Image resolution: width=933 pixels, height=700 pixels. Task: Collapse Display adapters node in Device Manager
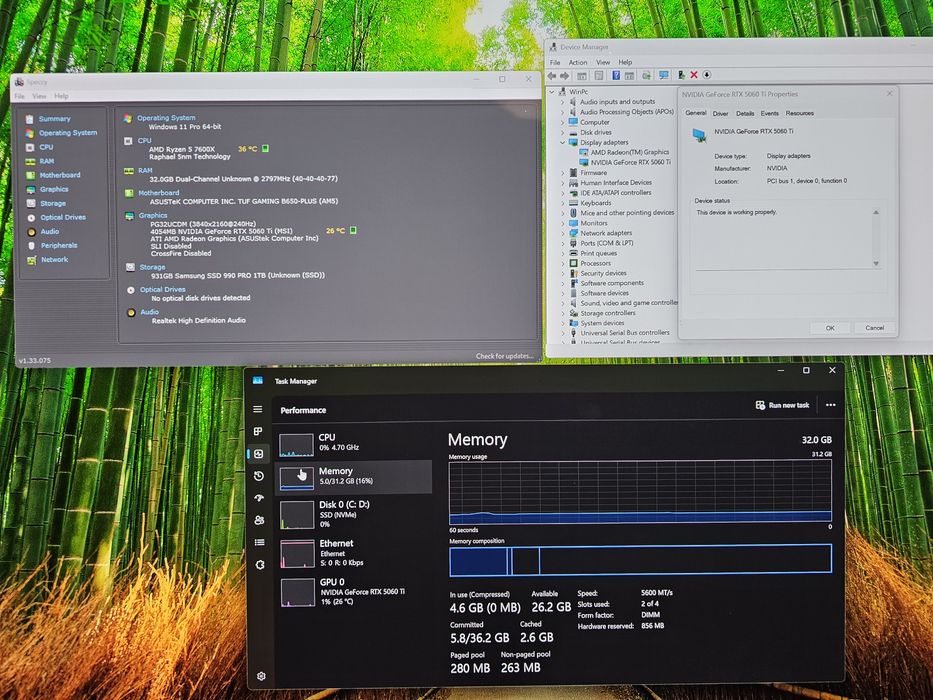click(x=562, y=142)
